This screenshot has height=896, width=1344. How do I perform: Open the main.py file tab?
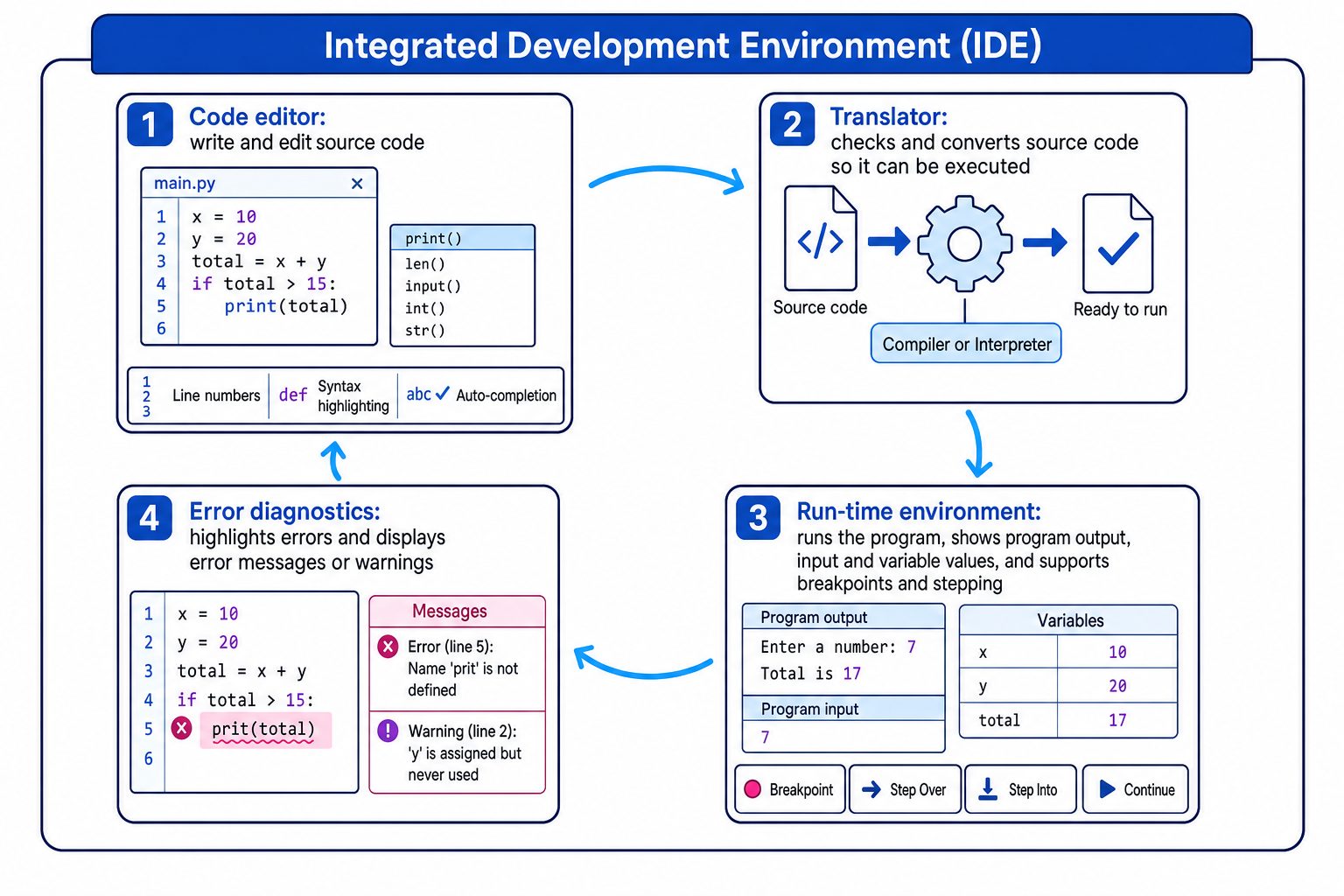pyautogui.click(x=185, y=183)
